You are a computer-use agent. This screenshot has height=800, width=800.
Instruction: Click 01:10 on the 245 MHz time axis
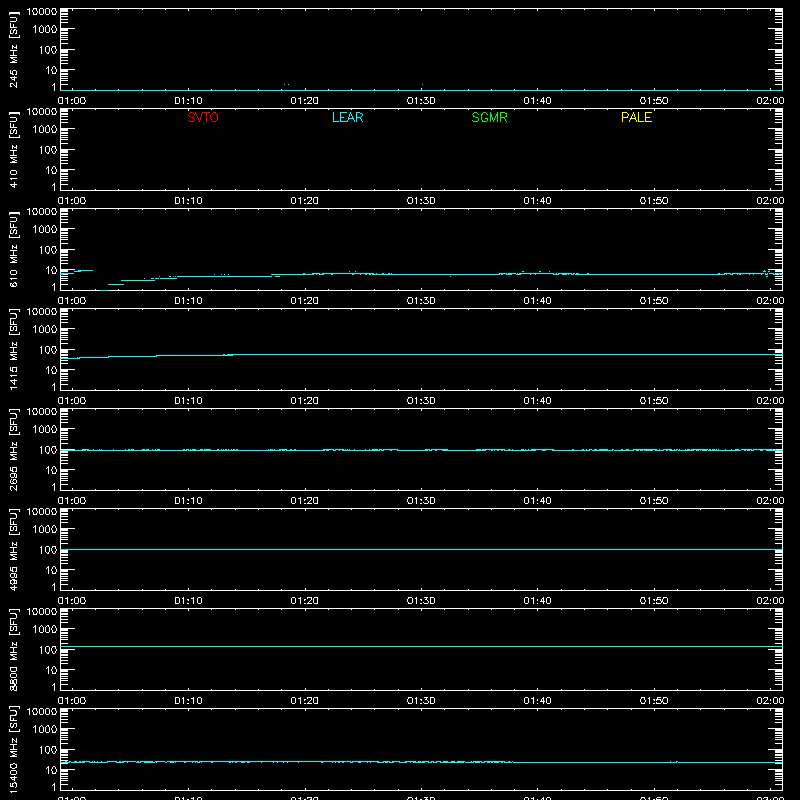point(188,101)
